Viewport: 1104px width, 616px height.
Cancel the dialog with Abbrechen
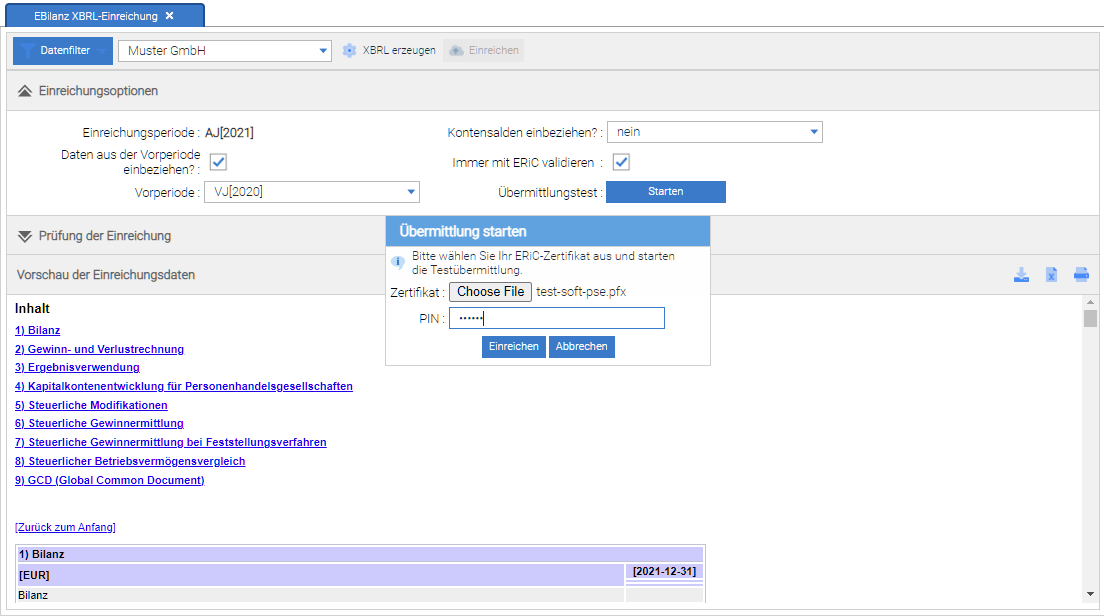pyautogui.click(x=581, y=346)
